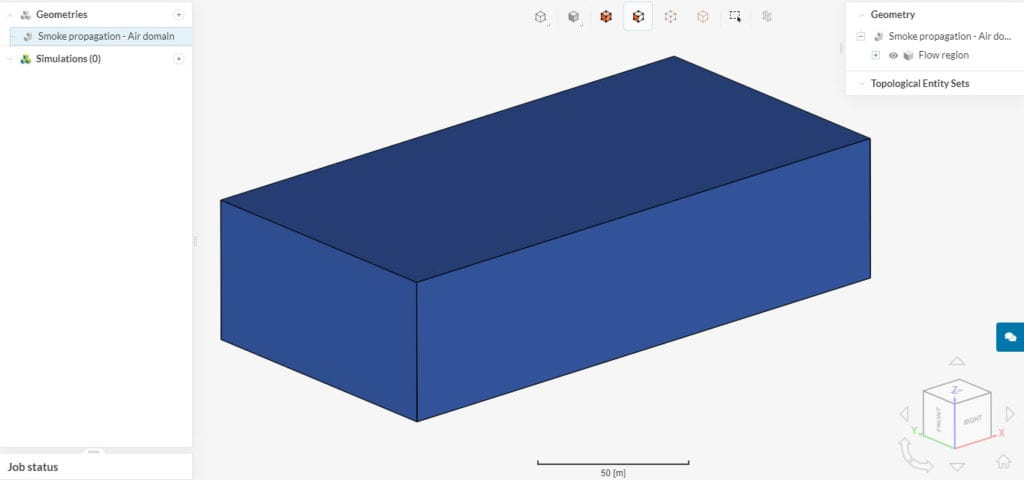This screenshot has height=480, width=1024.
Task: Click the right Geometry panel splitter handle
Action: [x=842, y=48]
